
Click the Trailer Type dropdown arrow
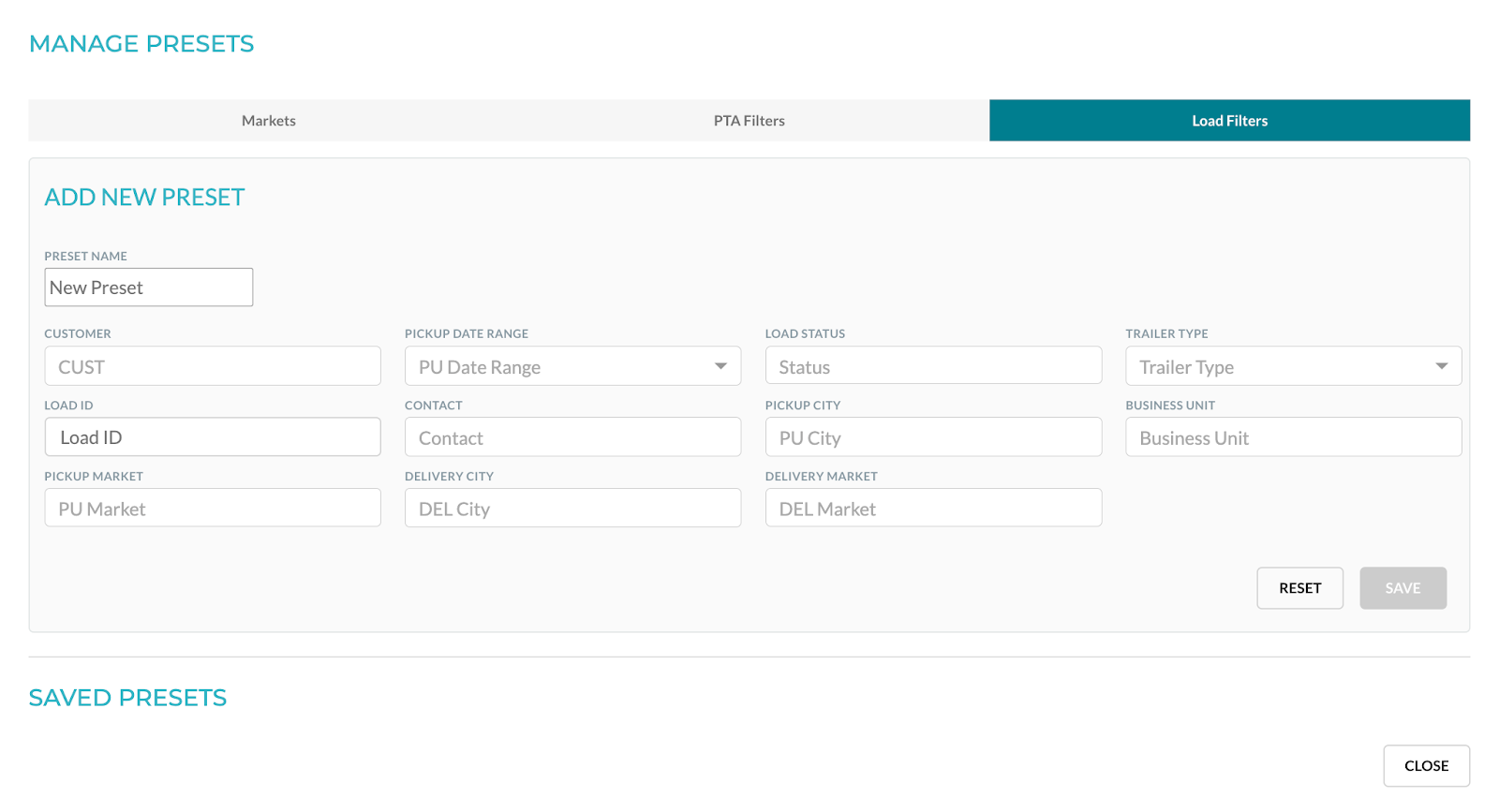point(1442,366)
